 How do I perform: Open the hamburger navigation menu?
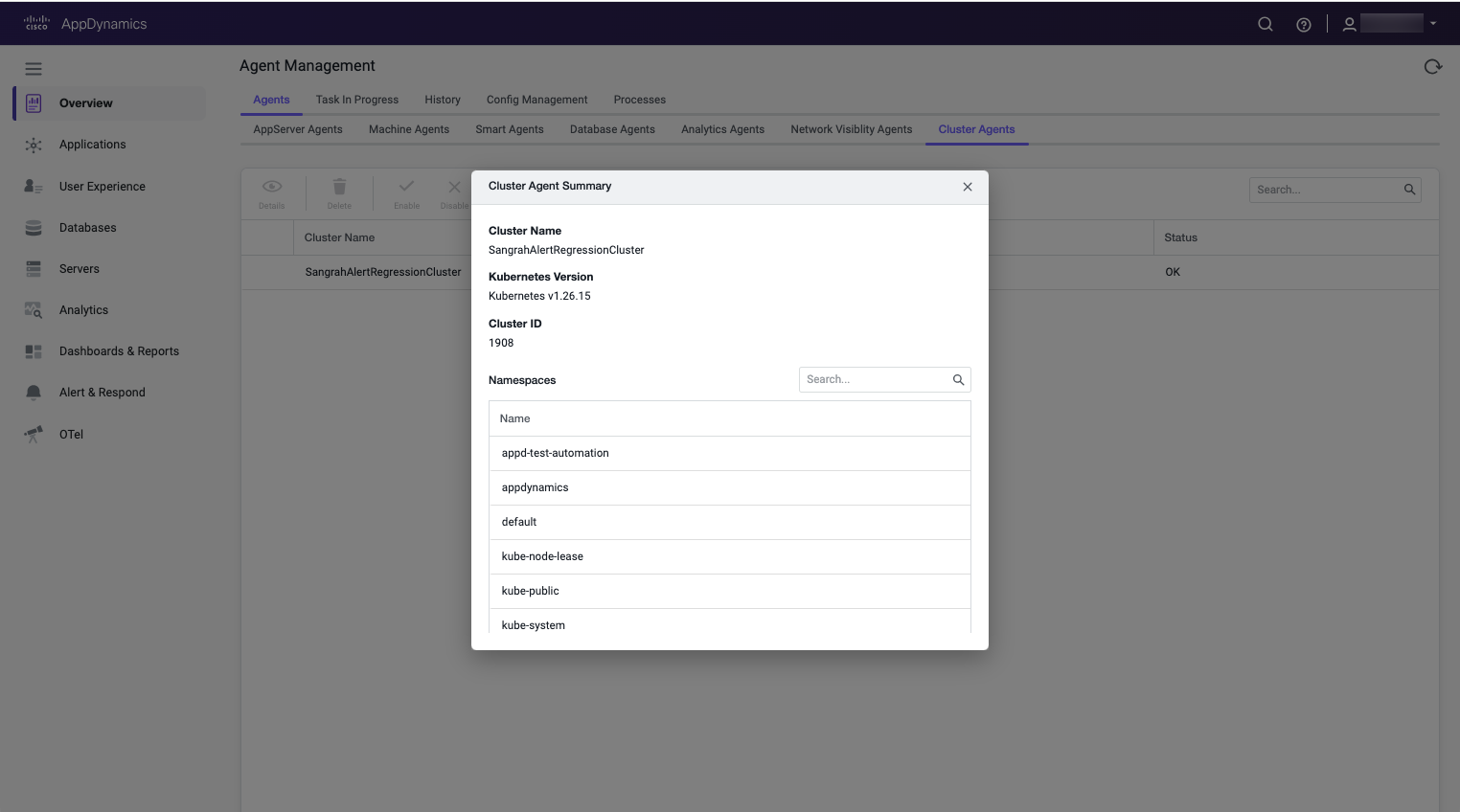34,69
